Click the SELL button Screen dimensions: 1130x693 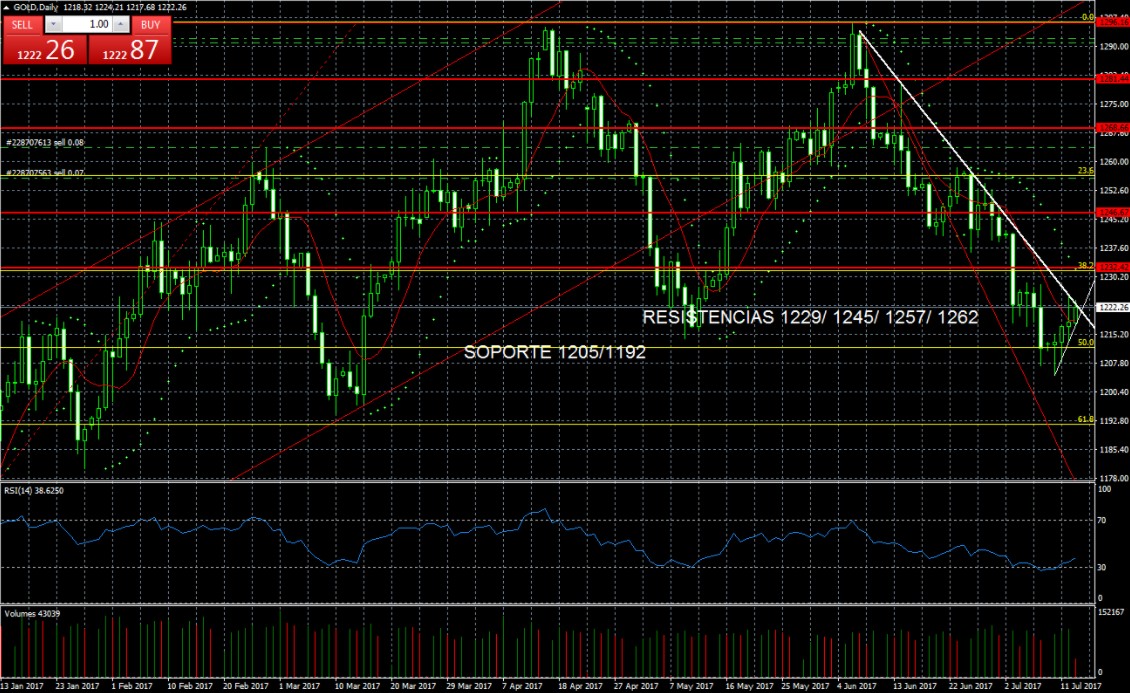(x=22, y=23)
